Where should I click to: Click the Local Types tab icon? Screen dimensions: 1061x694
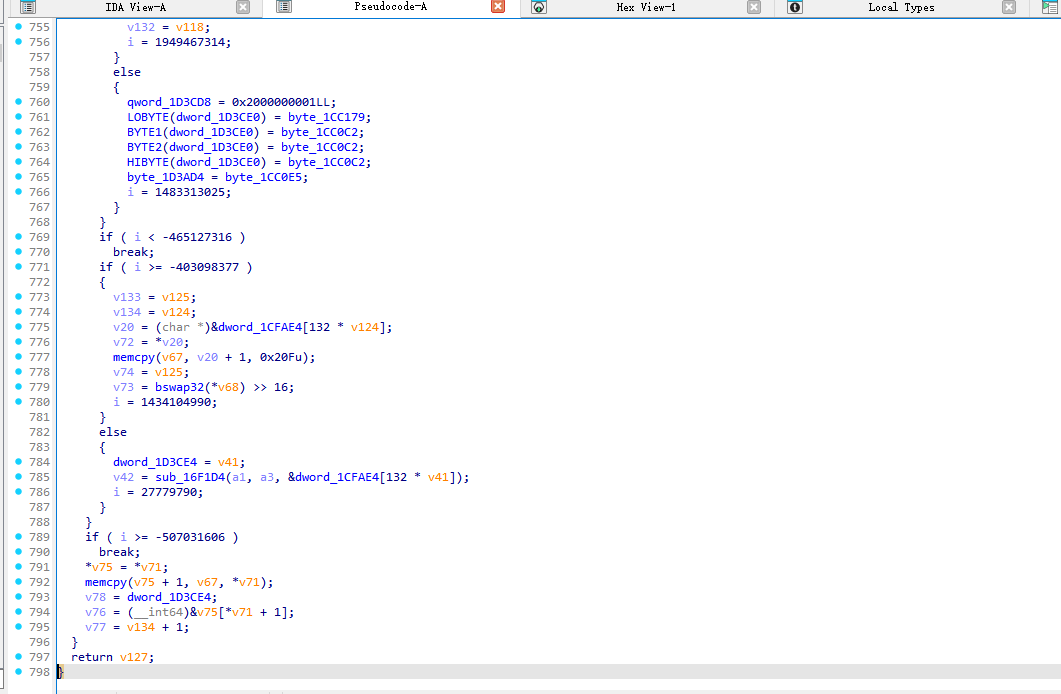tap(795, 7)
